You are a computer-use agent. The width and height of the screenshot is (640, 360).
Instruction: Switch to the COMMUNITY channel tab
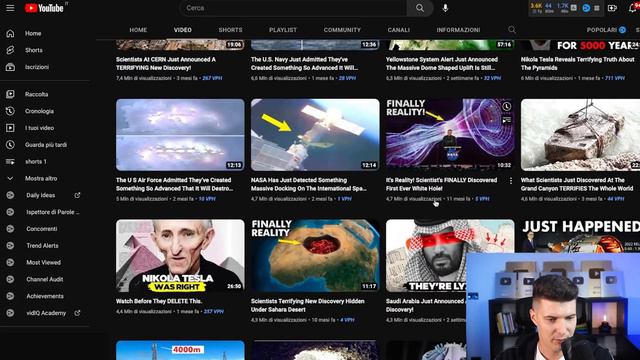click(342, 30)
